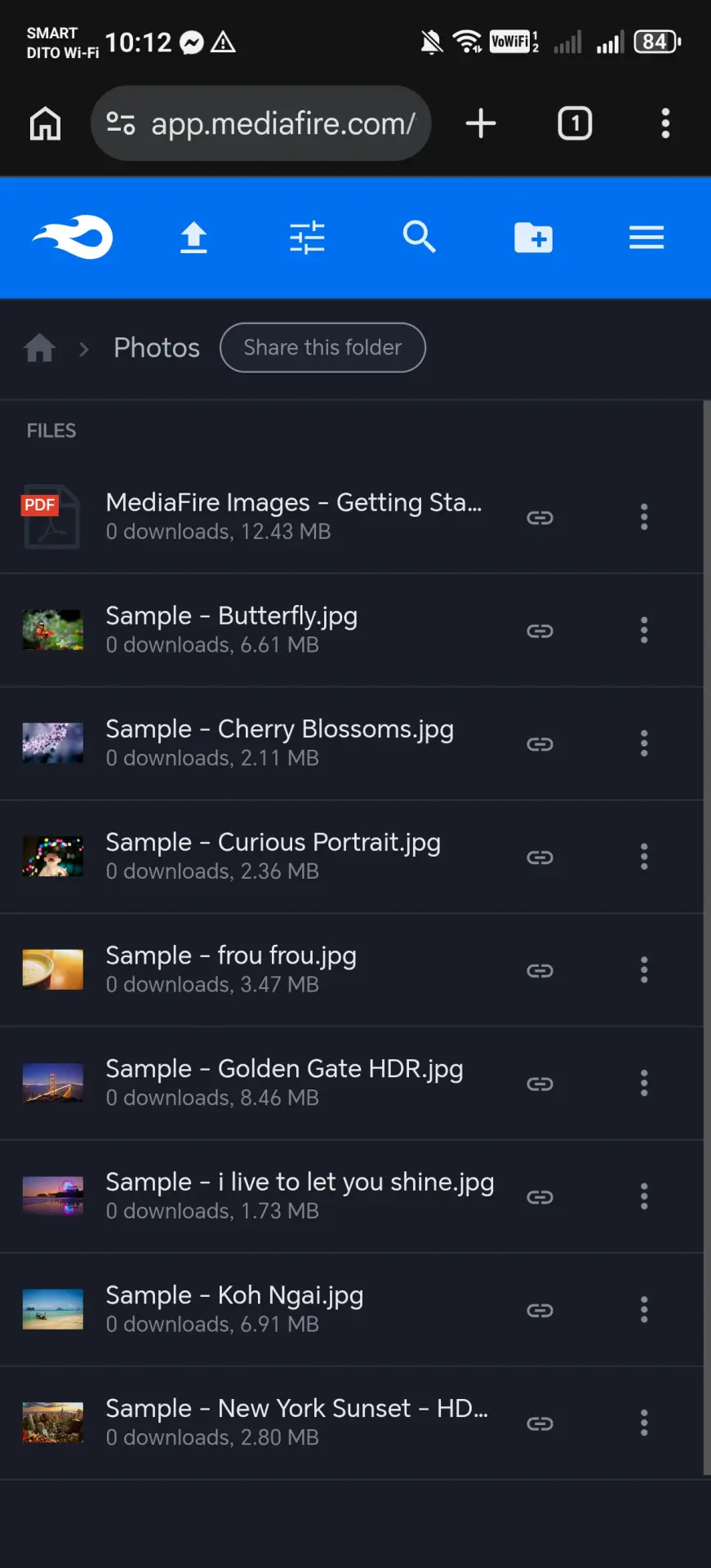Open the options menu for Sample - Cherry Blossoms.jpg
This screenshot has height=1568, width=711.
point(644,743)
